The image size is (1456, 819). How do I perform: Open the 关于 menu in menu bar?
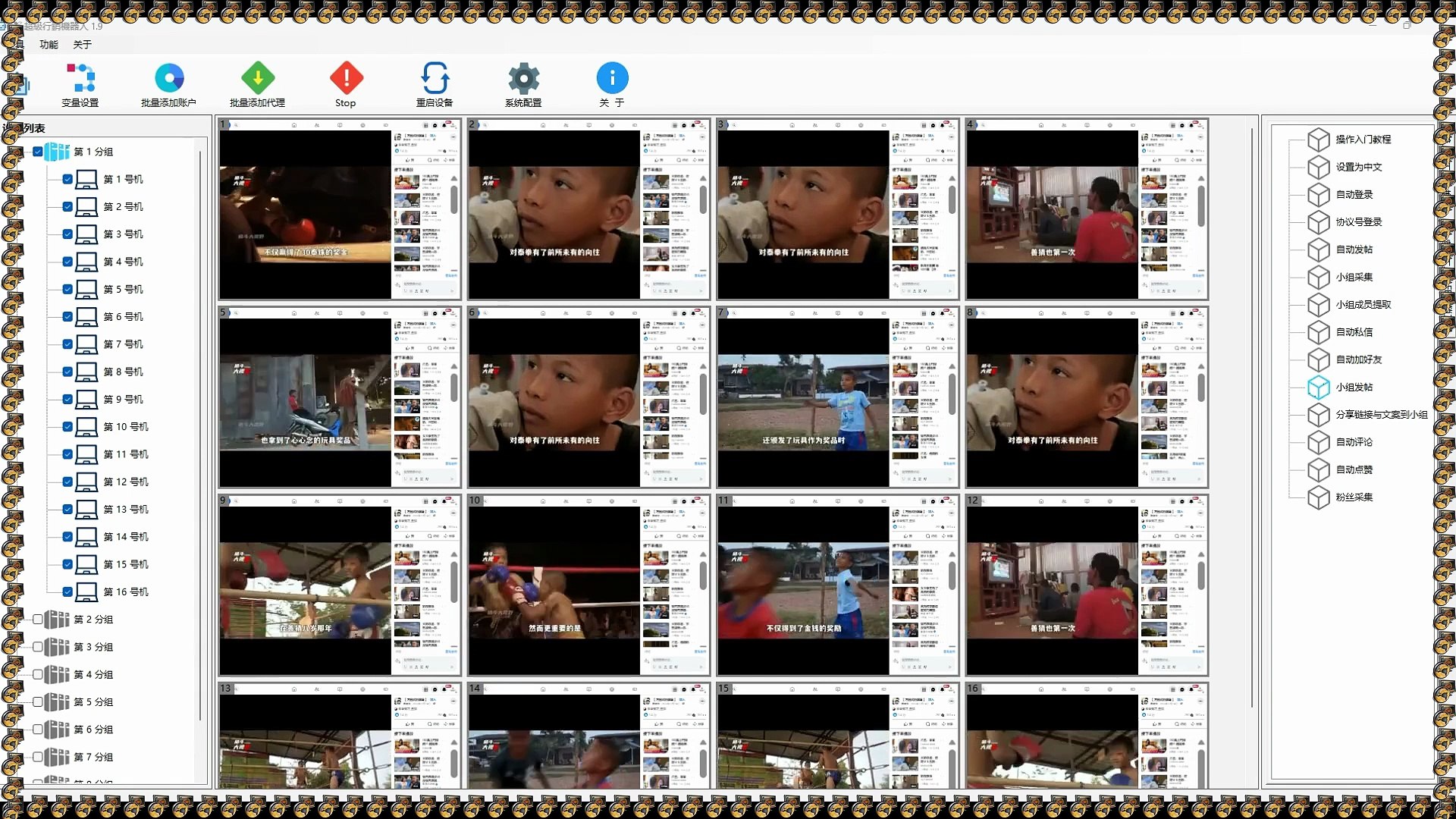coord(82,45)
